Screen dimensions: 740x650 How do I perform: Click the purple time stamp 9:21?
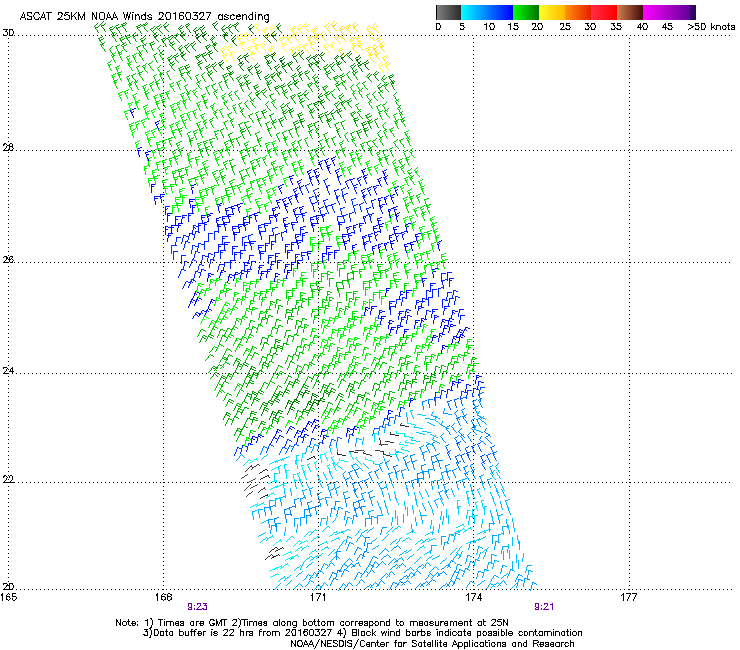[x=544, y=607]
